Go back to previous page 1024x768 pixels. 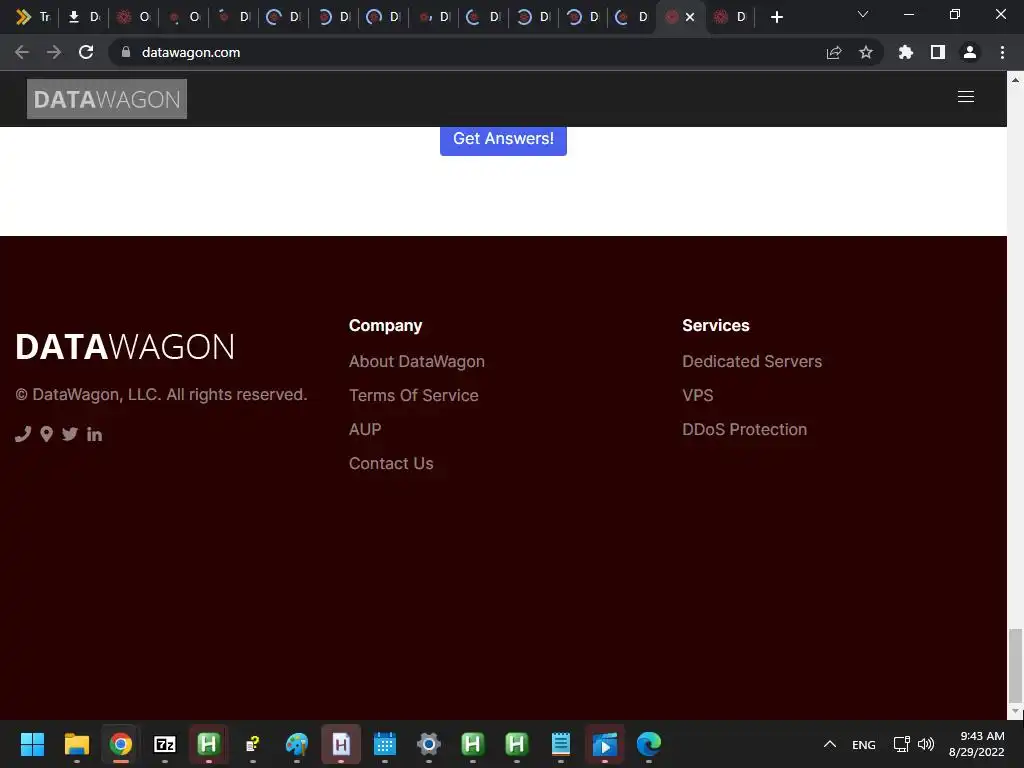[x=22, y=52]
